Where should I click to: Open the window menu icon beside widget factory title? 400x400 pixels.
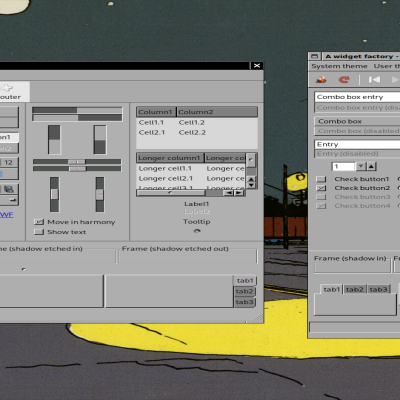(315, 56)
